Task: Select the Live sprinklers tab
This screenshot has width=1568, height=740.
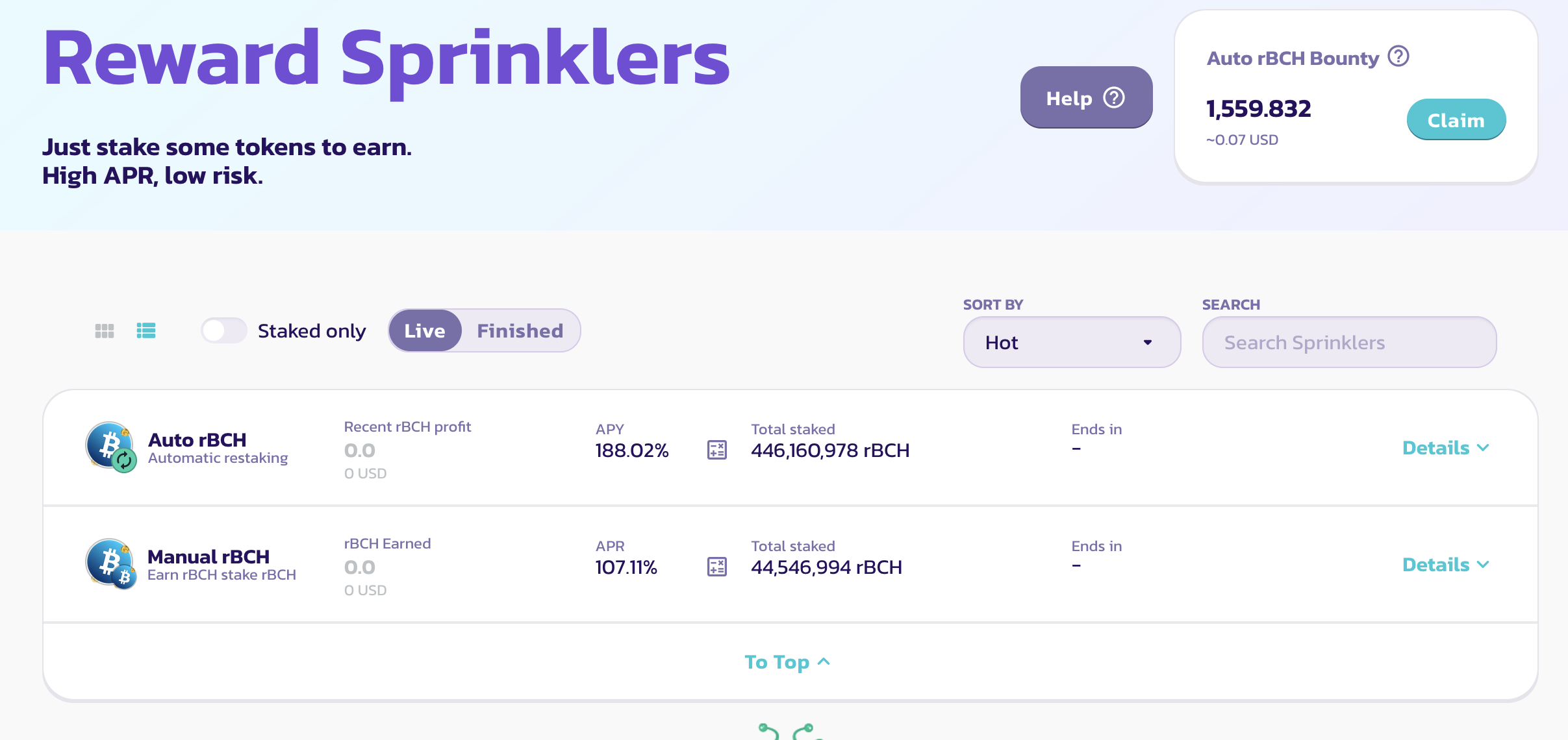Action: (x=425, y=330)
